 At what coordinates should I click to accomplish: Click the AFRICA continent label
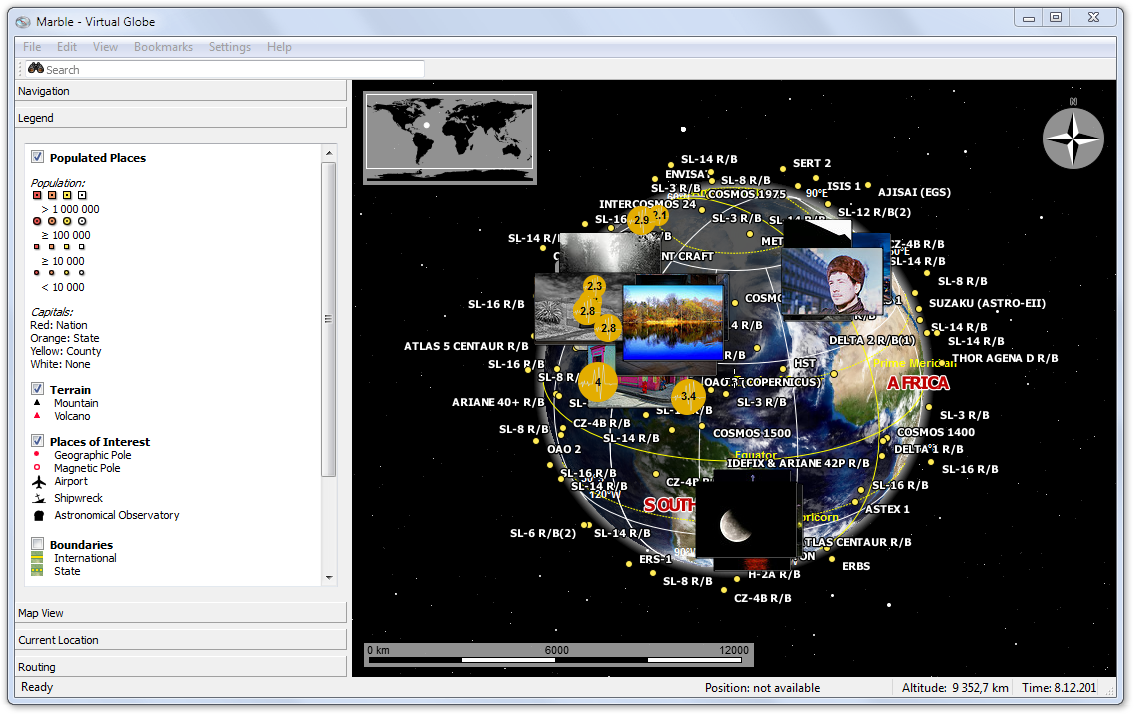point(918,383)
